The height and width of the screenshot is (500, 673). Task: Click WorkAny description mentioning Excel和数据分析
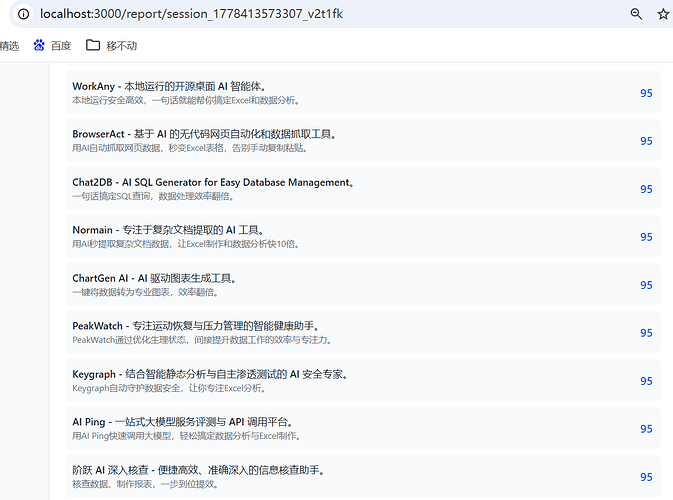pos(186,100)
